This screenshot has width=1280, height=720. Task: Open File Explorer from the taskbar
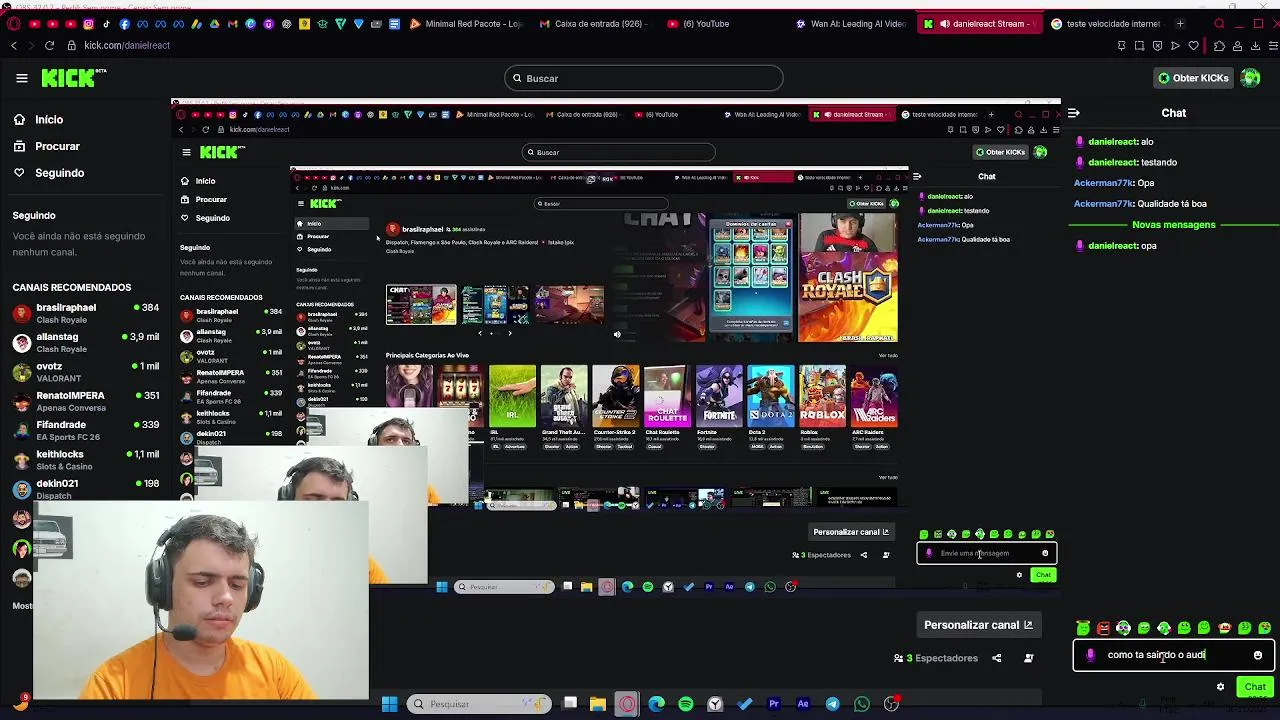point(598,704)
